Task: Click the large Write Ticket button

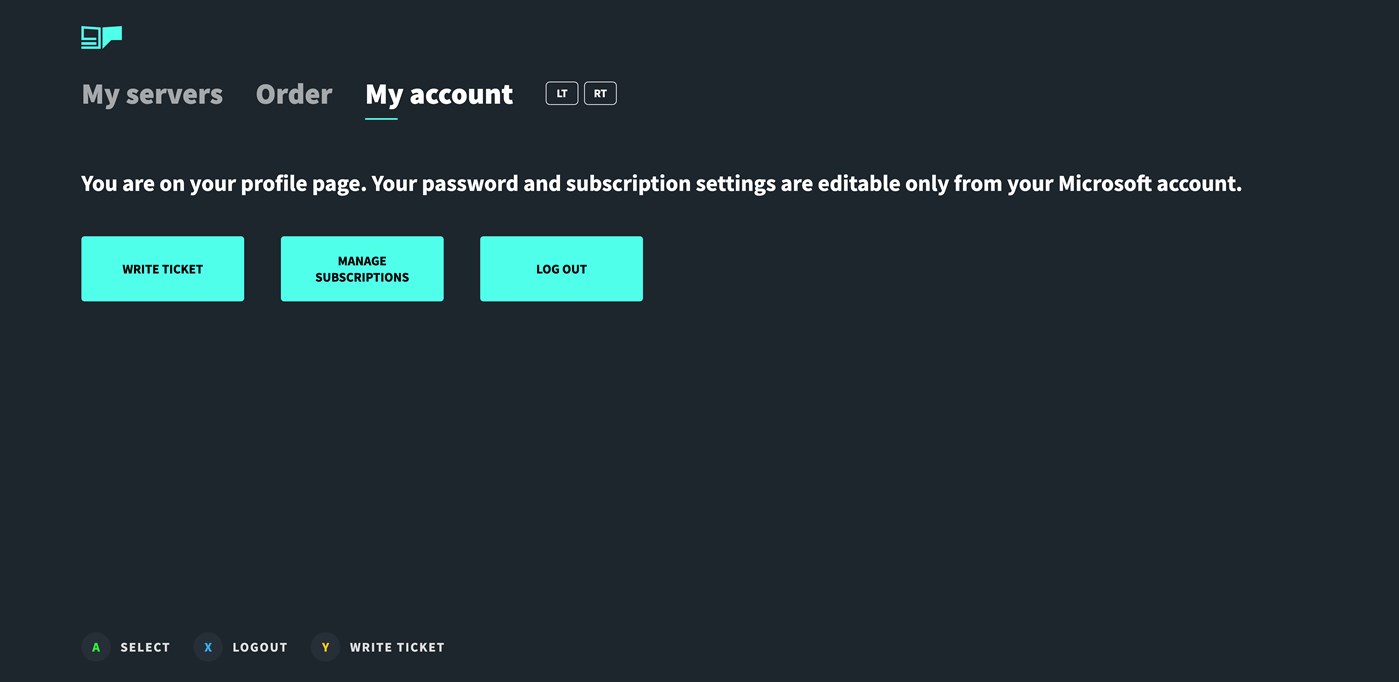Action: point(162,269)
